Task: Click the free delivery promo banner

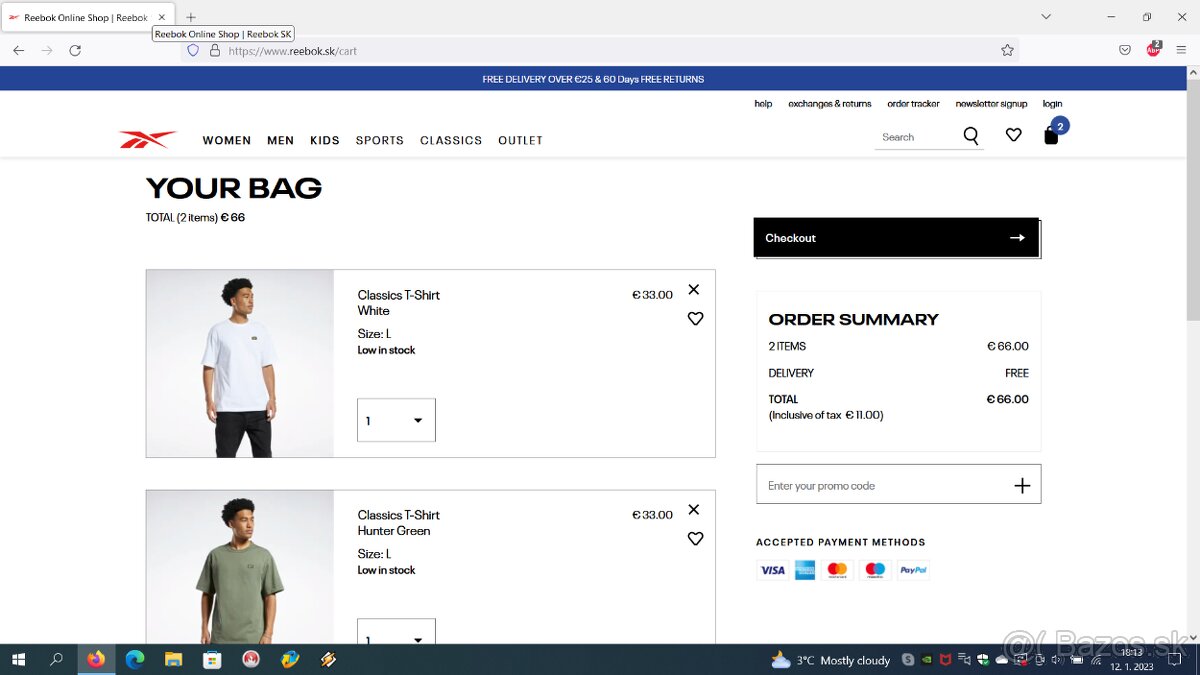Action: (593, 79)
